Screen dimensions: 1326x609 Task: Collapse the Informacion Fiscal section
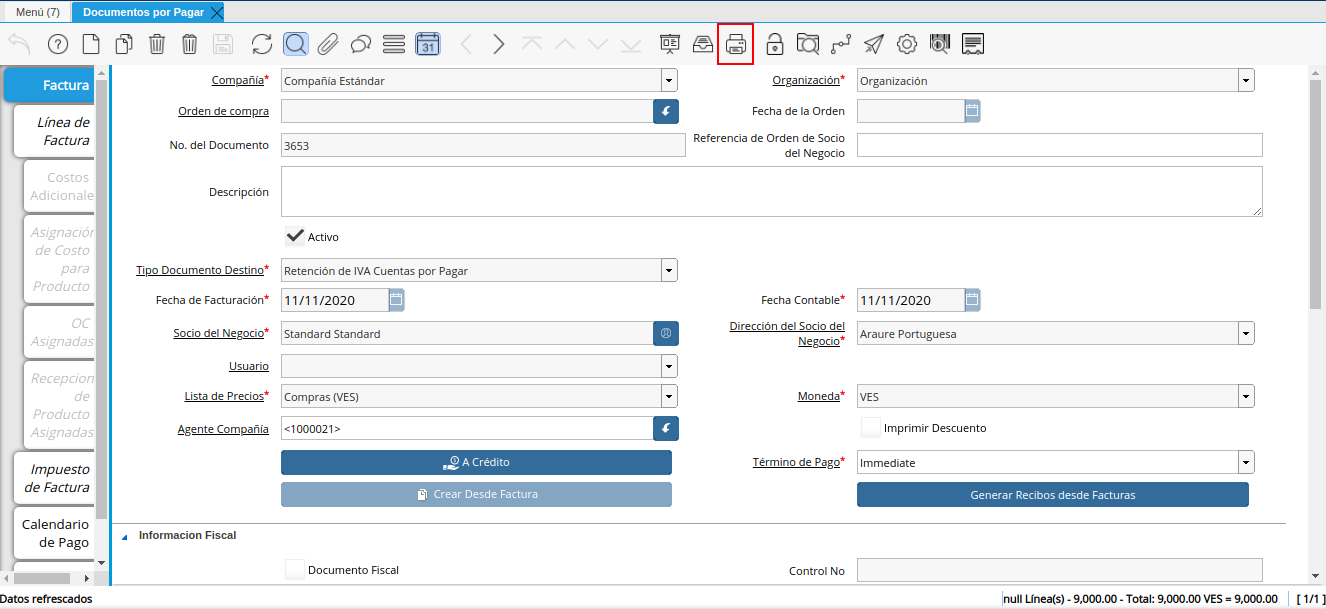[x=125, y=536]
